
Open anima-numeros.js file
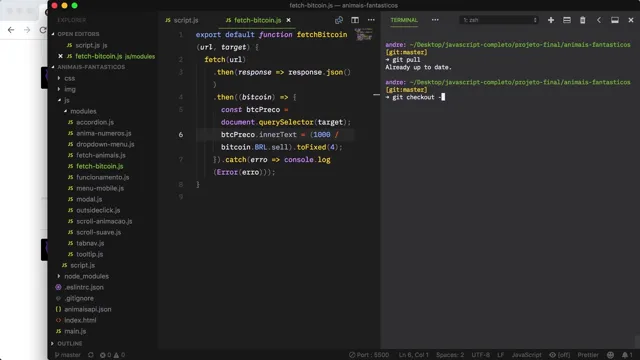[103, 133]
